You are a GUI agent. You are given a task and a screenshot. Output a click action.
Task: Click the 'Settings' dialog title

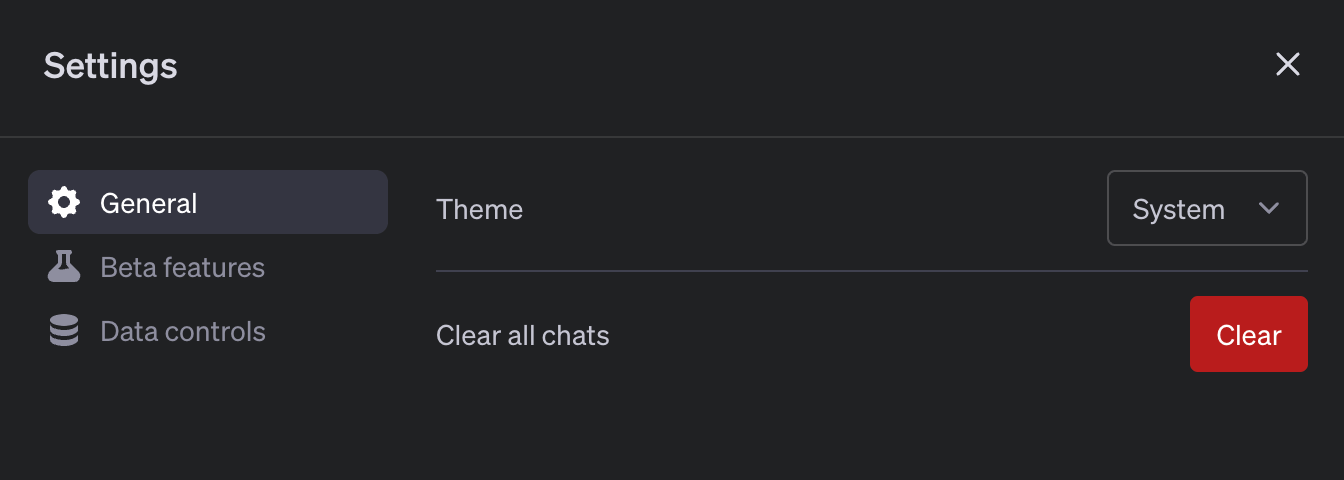tap(110, 66)
